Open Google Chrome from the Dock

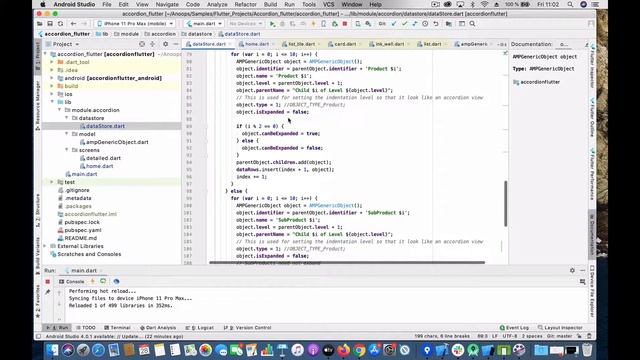(x=359, y=350)
